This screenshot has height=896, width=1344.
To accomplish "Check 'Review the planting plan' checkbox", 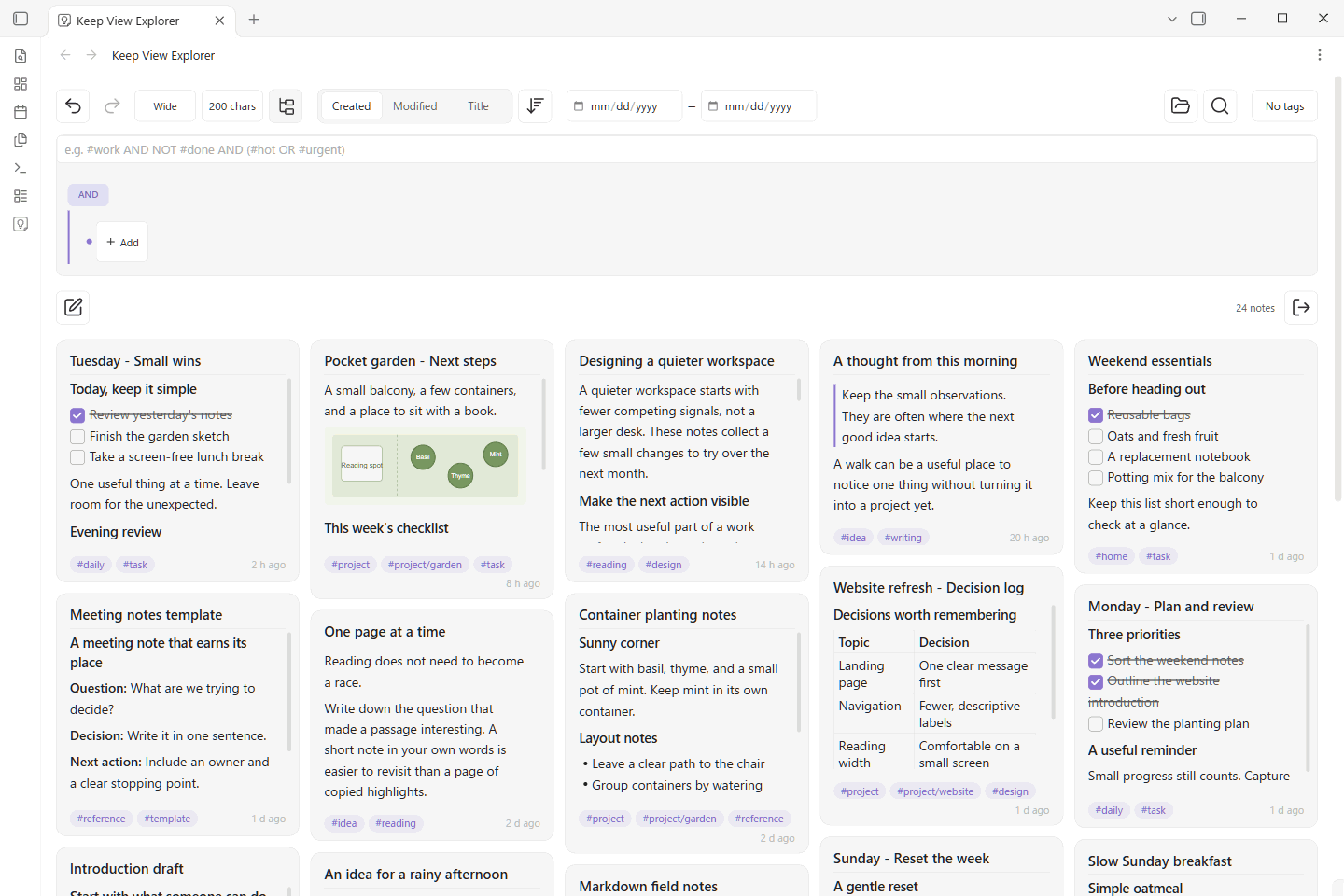I will pyautogui.click(x=1096, y=724).
